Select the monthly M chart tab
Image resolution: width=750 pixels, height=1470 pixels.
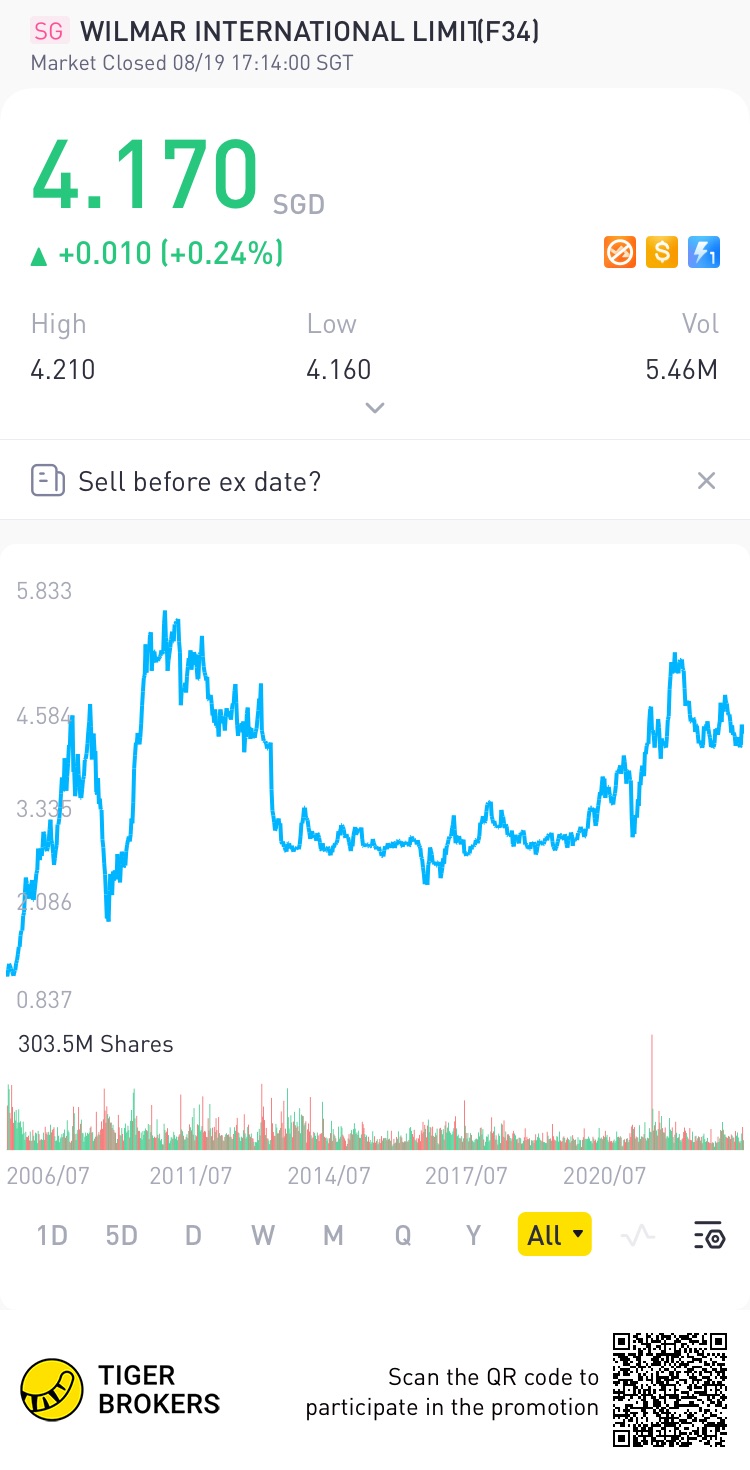click(333, 1235)
